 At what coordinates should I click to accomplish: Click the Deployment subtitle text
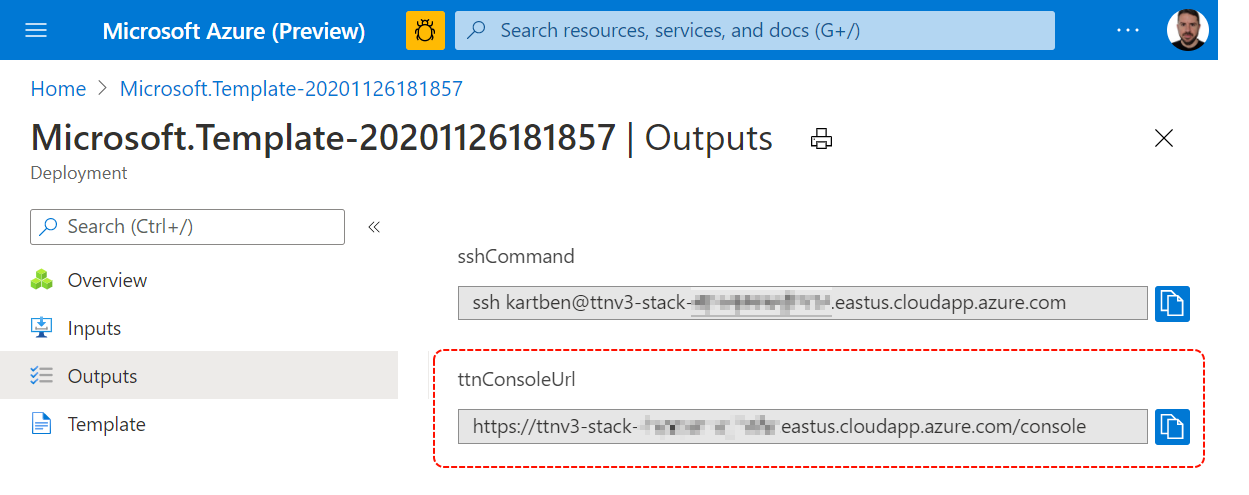tap(79, 173)
